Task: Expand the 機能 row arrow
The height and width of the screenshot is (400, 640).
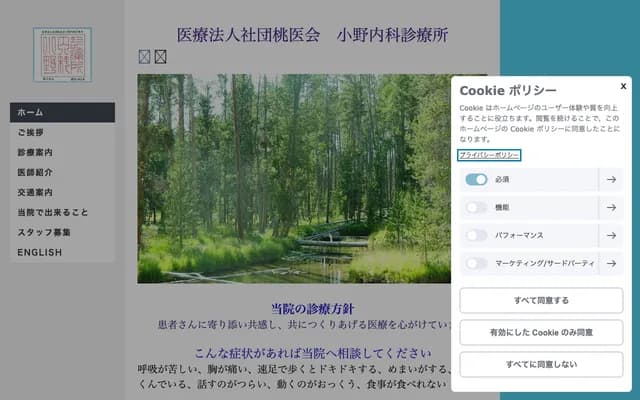Action: (x=610, y=208)
